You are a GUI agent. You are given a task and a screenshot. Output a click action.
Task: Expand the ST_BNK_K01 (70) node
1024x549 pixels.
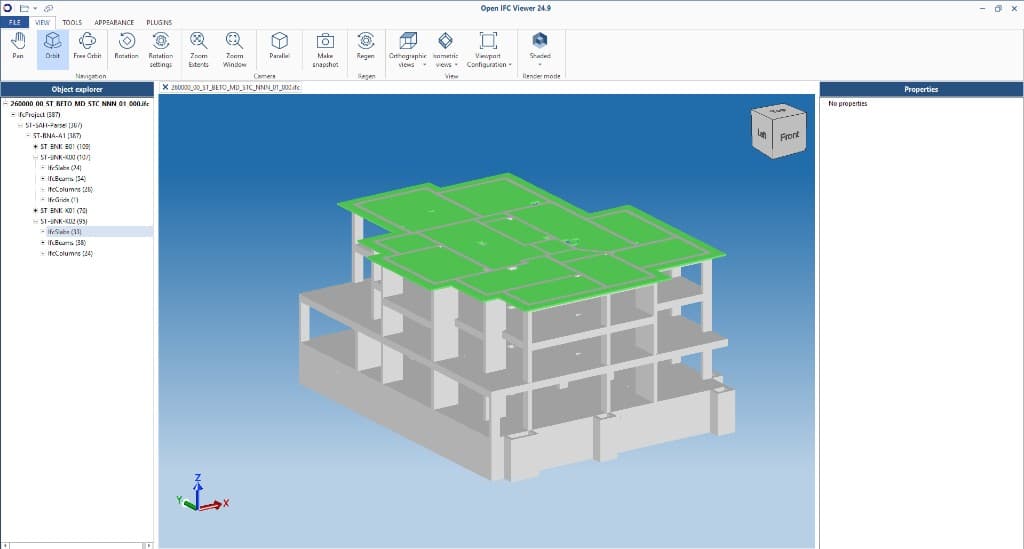click(x=35, y=211)
